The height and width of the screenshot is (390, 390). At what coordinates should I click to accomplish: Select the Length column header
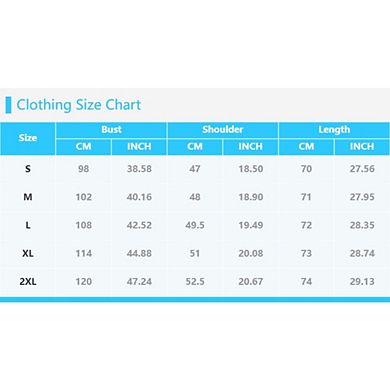point(334,130)
